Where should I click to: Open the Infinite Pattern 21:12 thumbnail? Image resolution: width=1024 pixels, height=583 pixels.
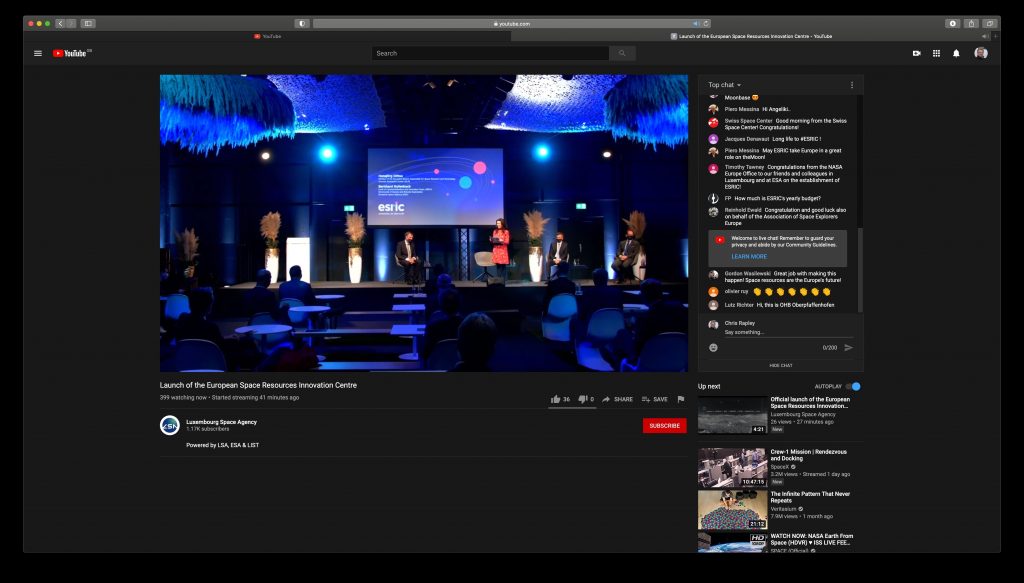(x=732, y=509)
